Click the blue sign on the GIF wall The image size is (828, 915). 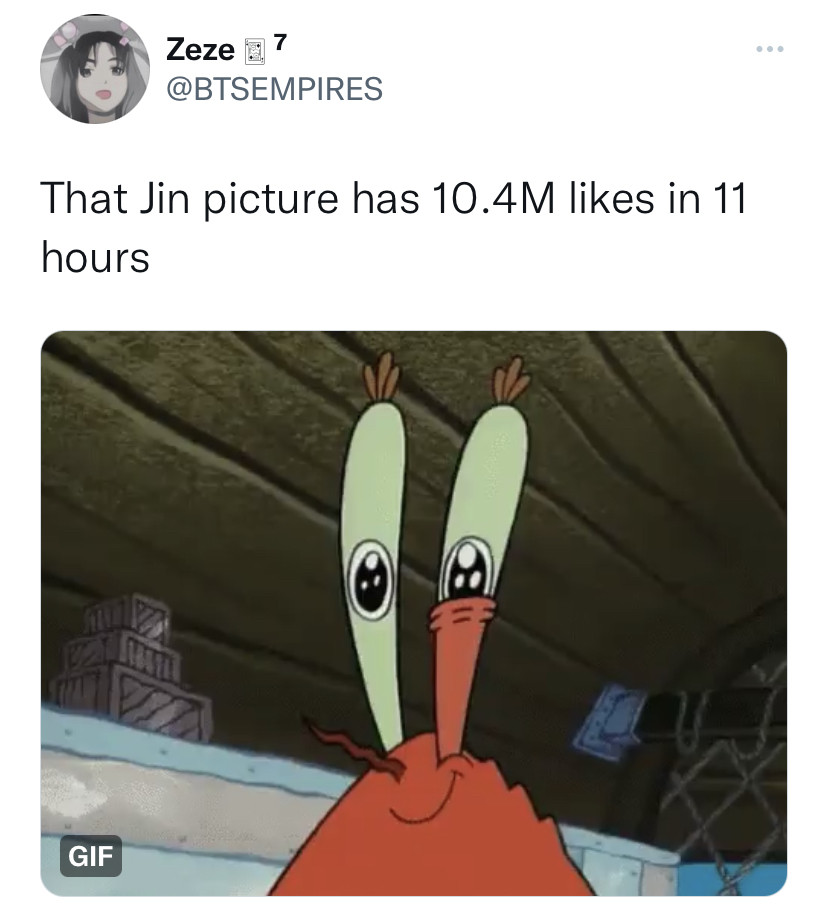(x=609, y=720)
